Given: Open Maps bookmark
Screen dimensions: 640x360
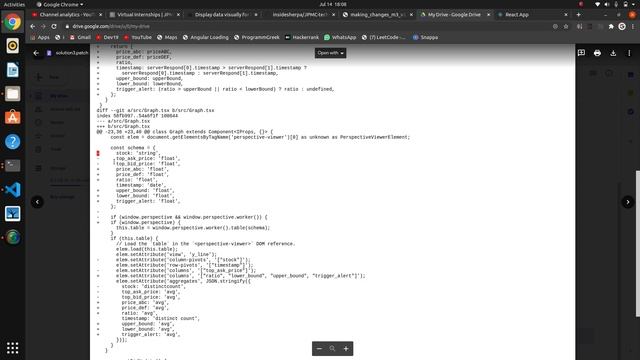Looking at the screenshot, I should pyautogui.click(x=167, y=37).
